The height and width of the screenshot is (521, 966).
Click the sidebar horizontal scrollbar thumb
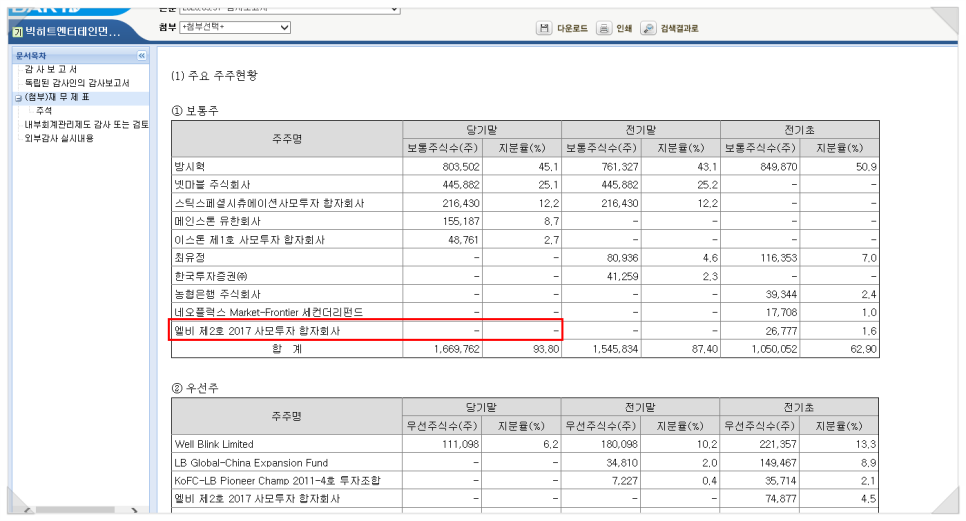75,511
